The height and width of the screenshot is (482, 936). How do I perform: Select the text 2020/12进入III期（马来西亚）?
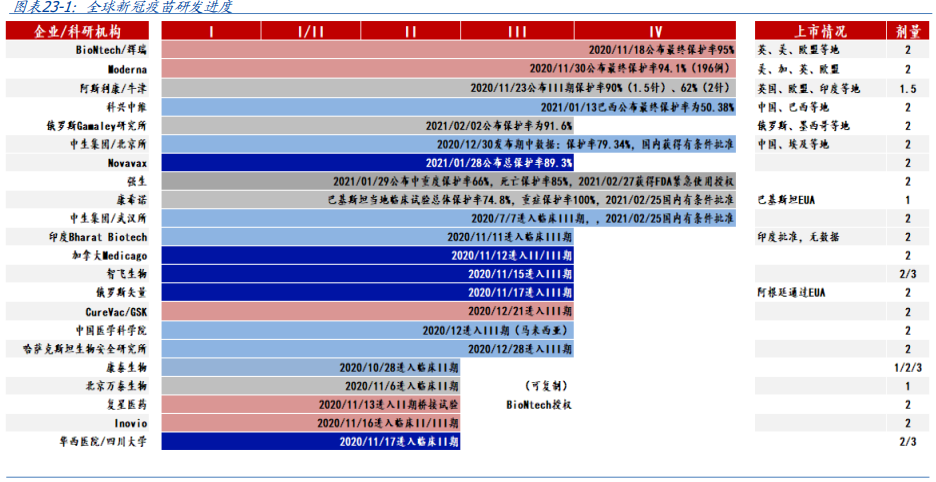pyautogui.click(x=495, y=330)
